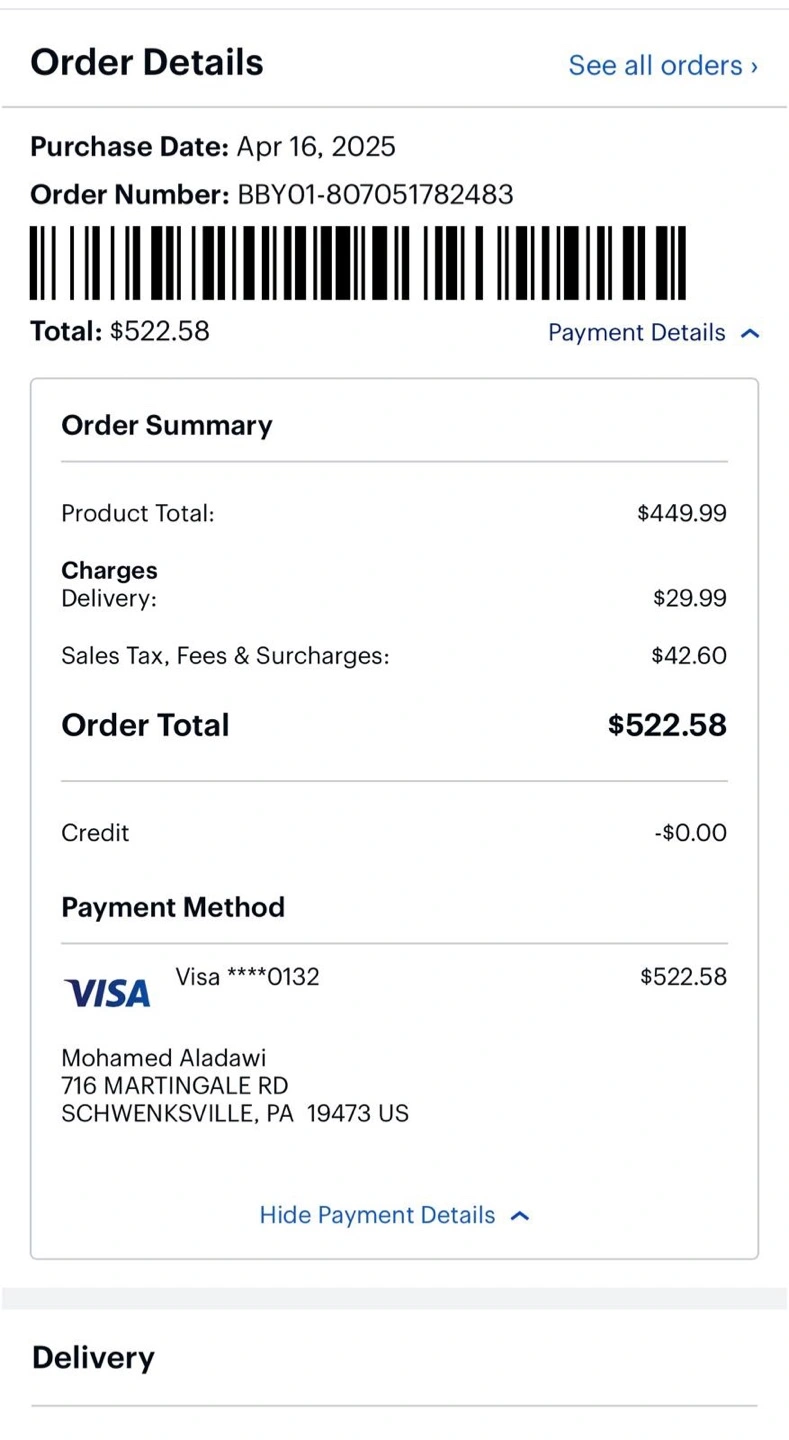The image size is (789, 1440).
Task: Click the Credit amount -$0.00
Action: click(x=689, y=833)
